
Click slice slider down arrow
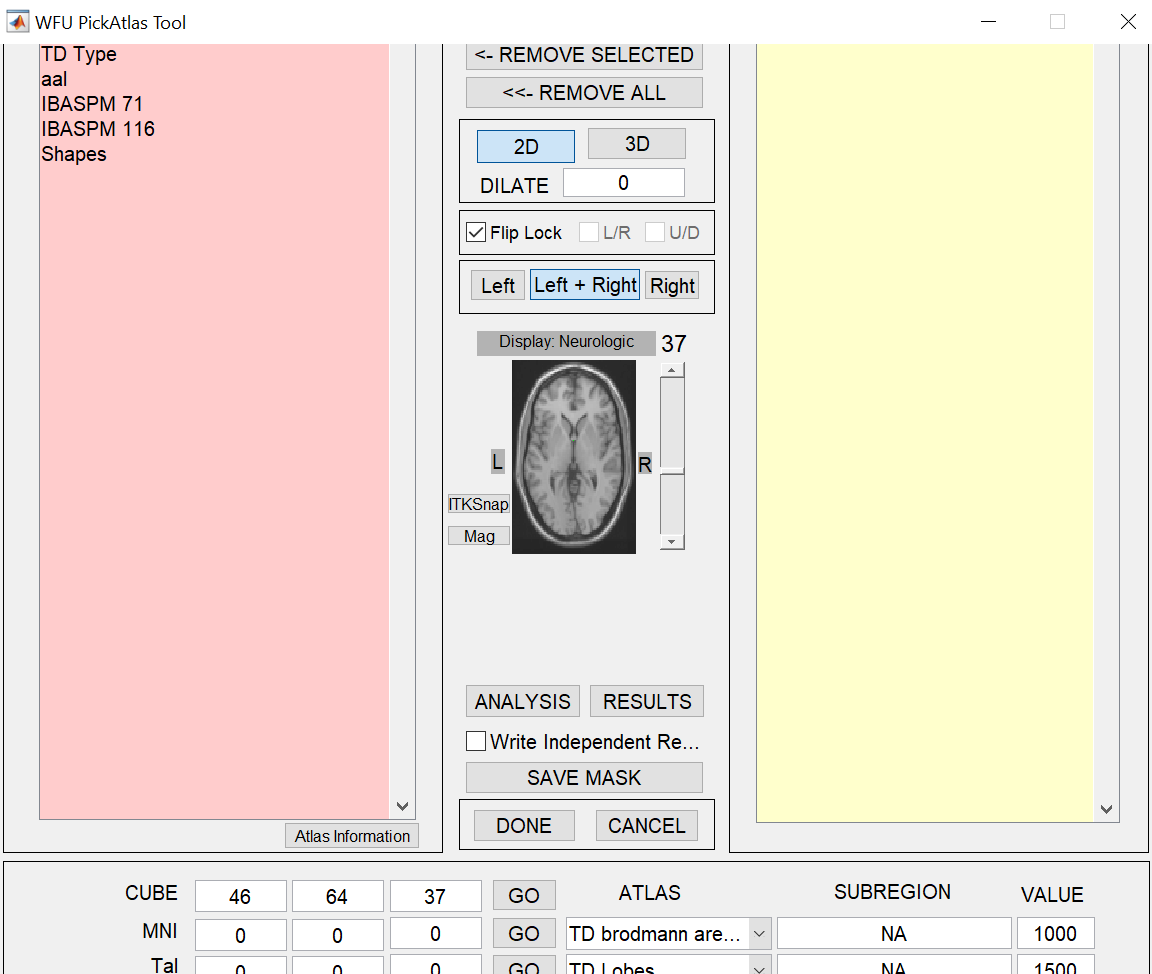(672, 541)
